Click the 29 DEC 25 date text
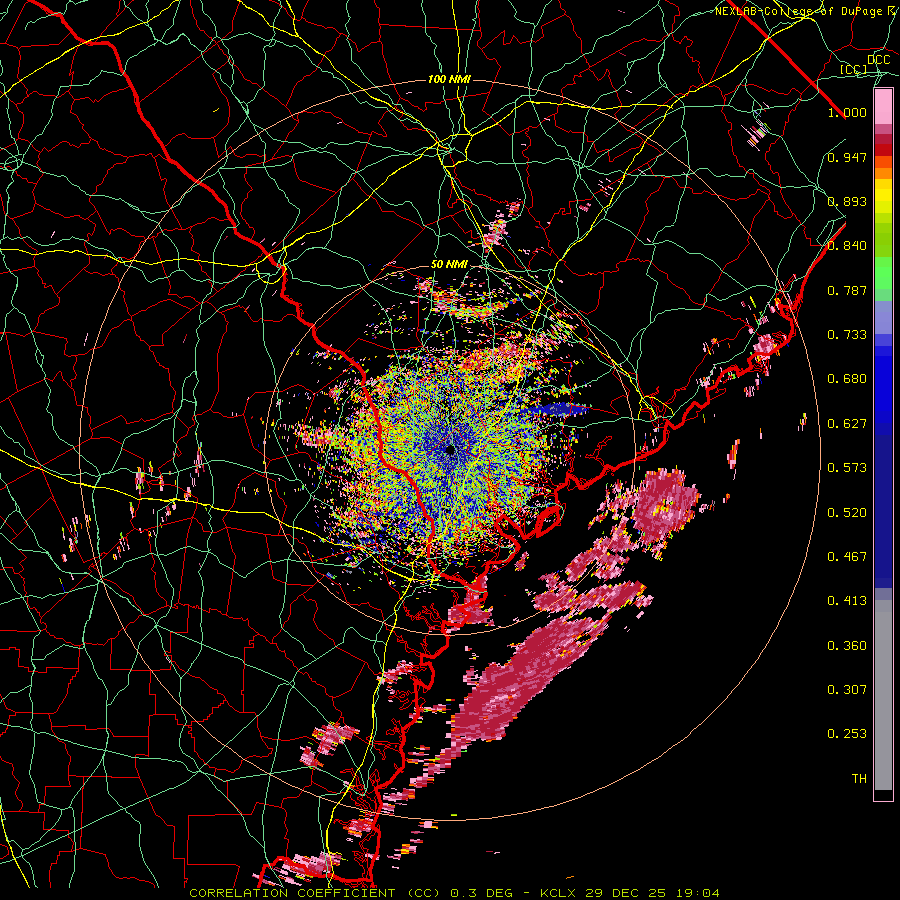The height and width of the screenshot is (900, 900). tap(625, 893)
